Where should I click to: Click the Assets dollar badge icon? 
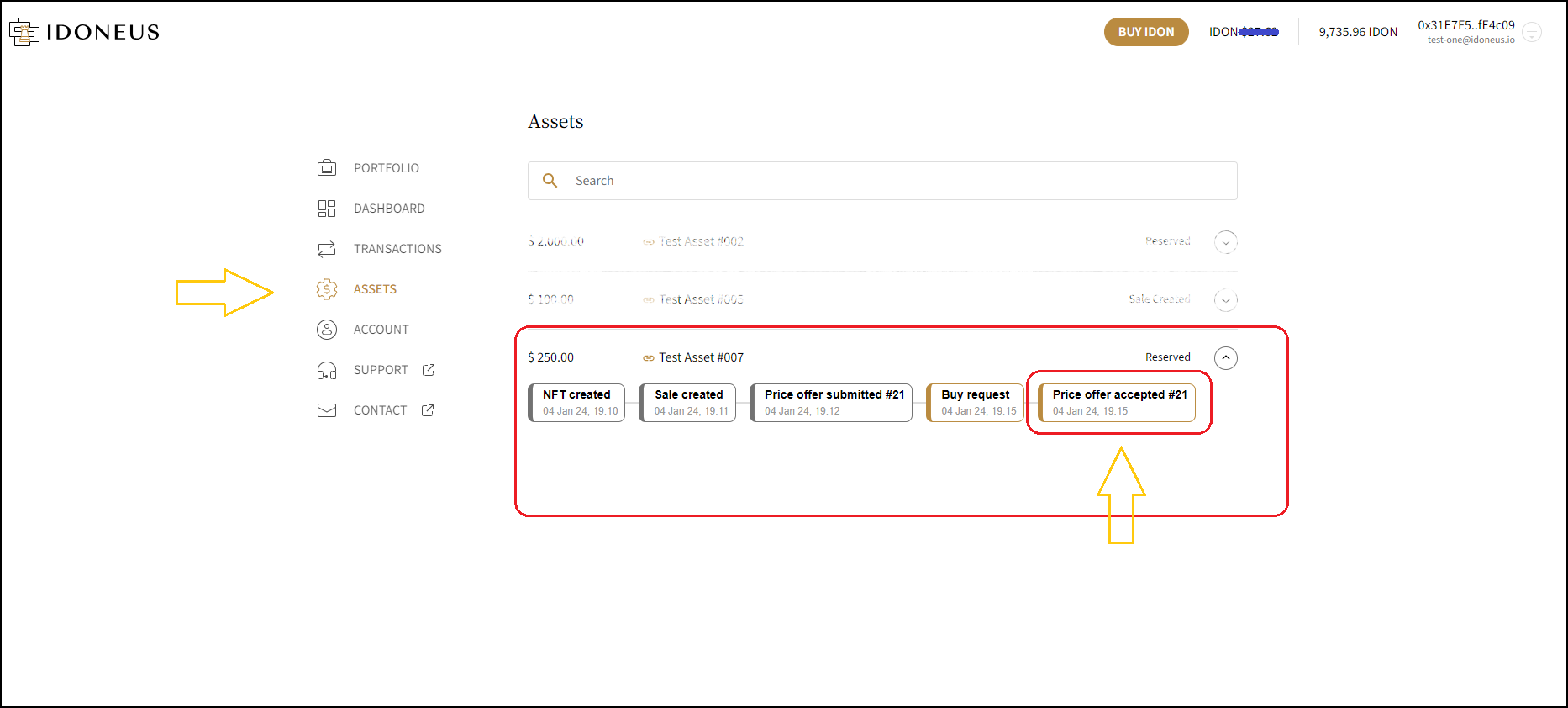(327, 289)
